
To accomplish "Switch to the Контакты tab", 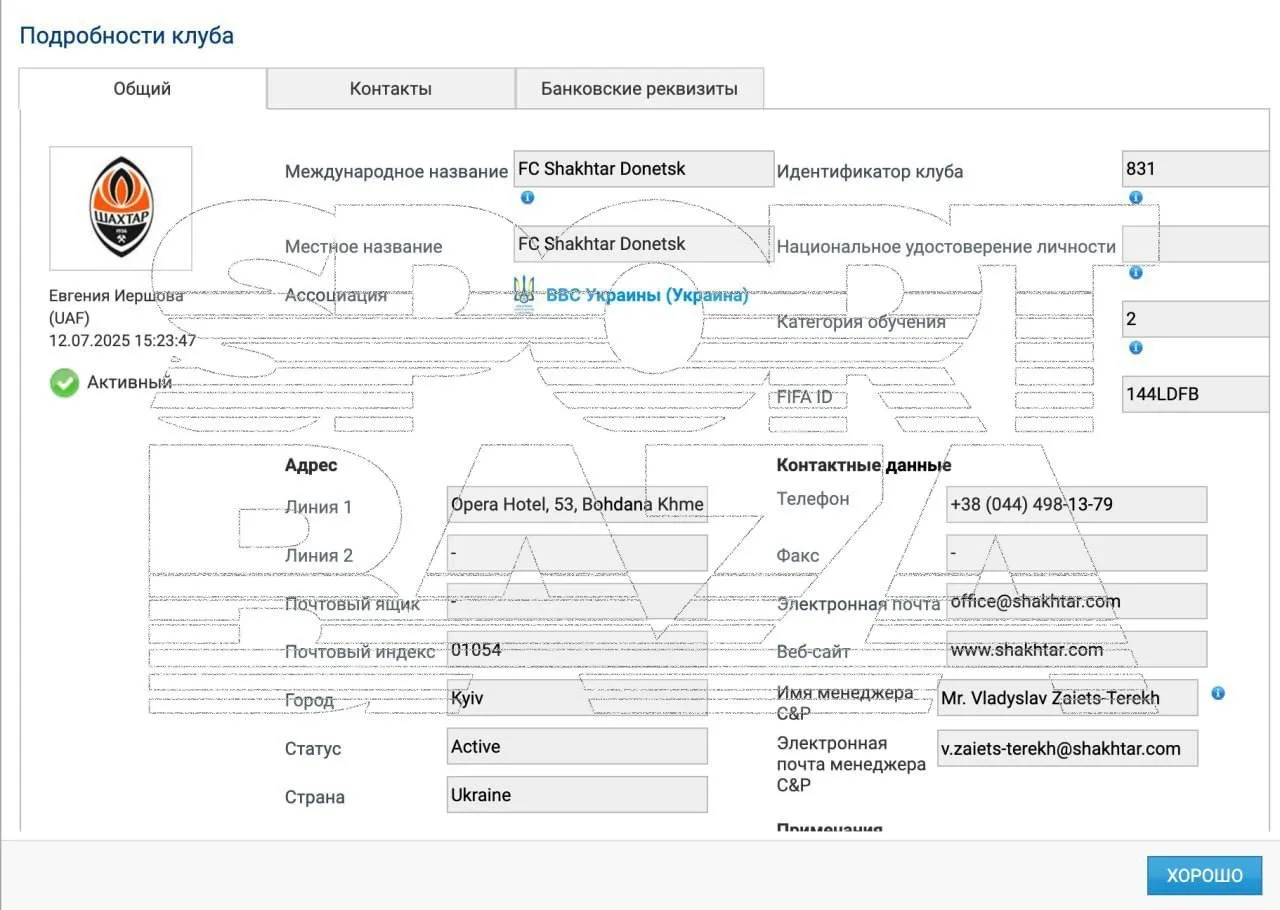I will point(391,89).
